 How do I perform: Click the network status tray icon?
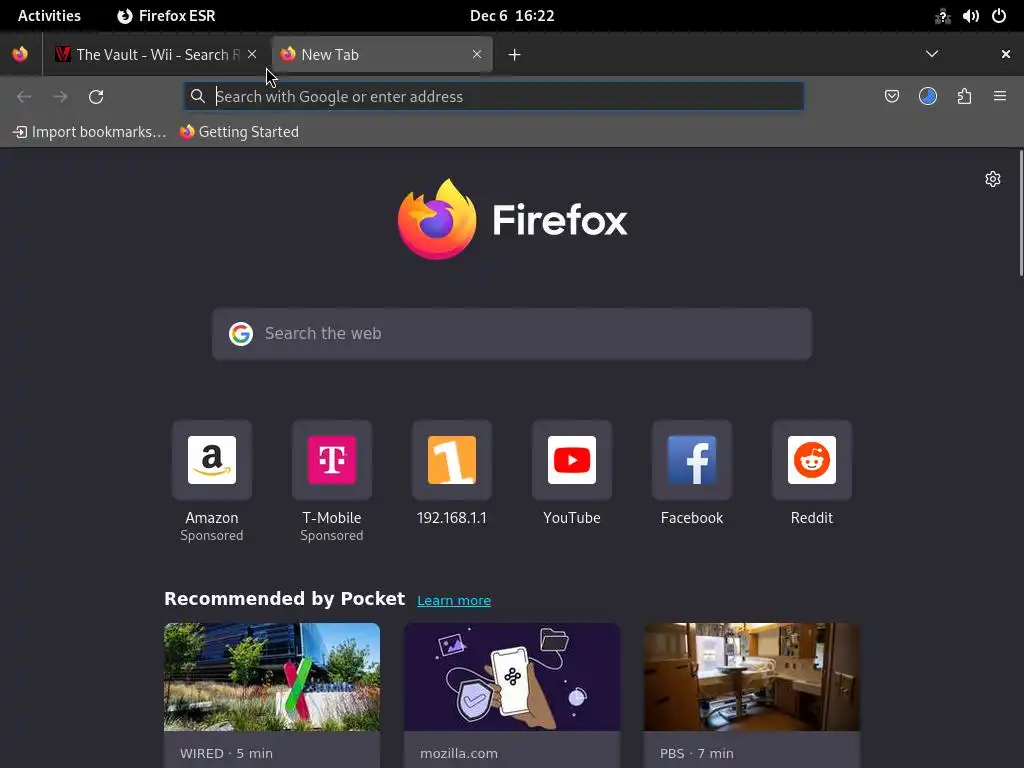(x=942, y=16)
